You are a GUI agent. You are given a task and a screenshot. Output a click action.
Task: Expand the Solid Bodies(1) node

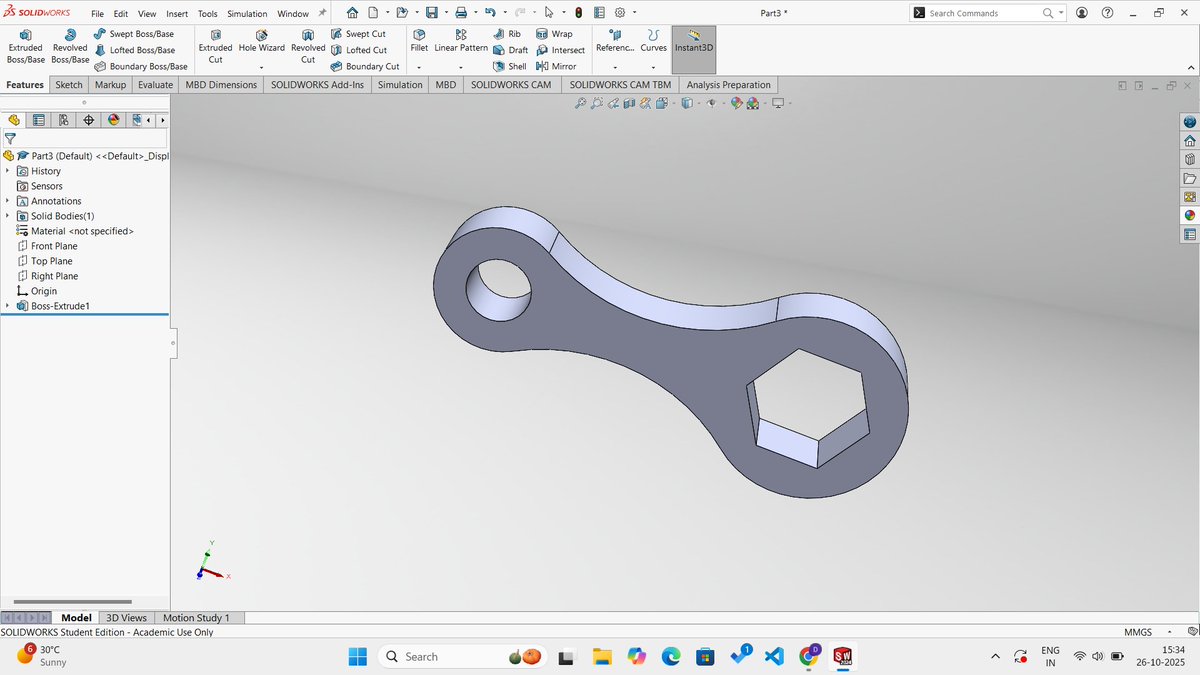tap(8, 216)
